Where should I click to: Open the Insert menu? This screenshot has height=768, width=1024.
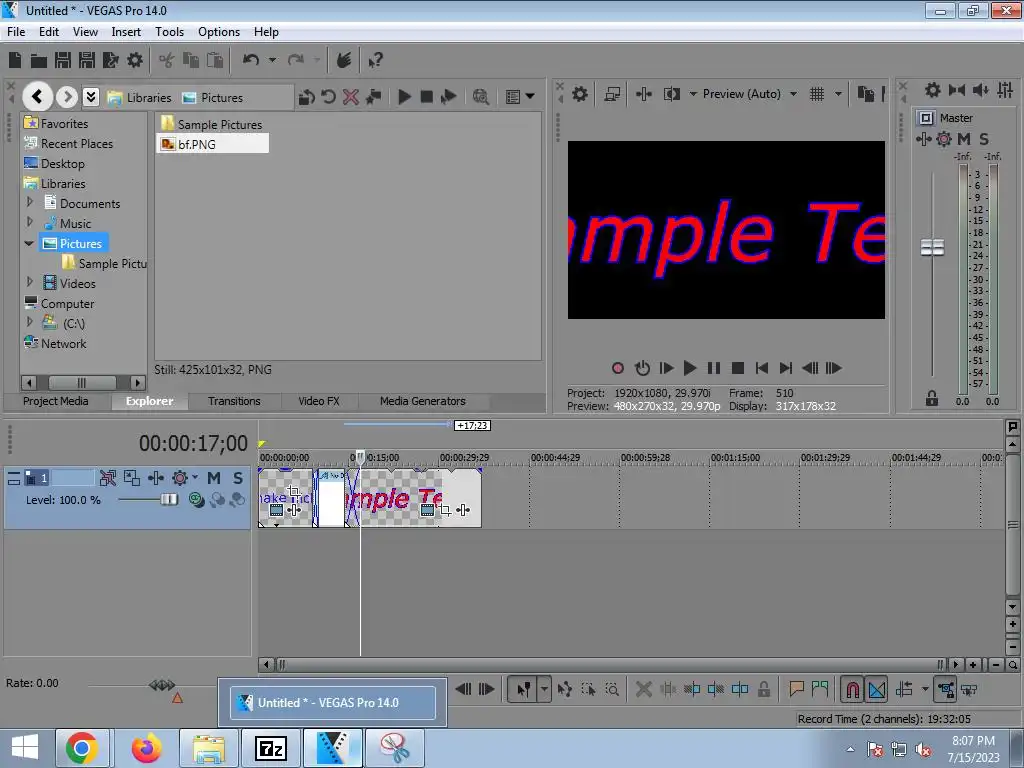pos(126,31)
